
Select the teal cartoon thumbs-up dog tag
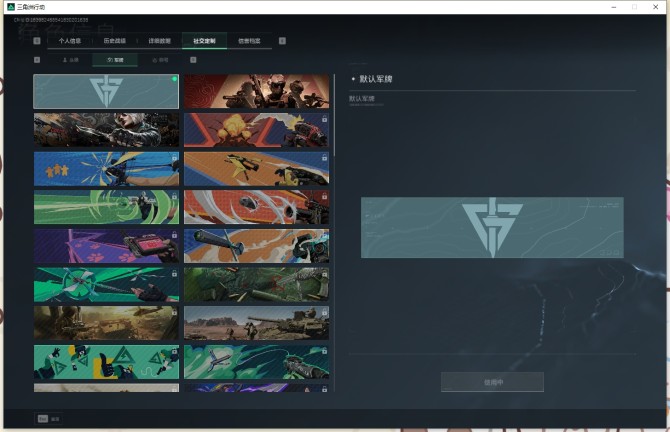pos(106,362)
